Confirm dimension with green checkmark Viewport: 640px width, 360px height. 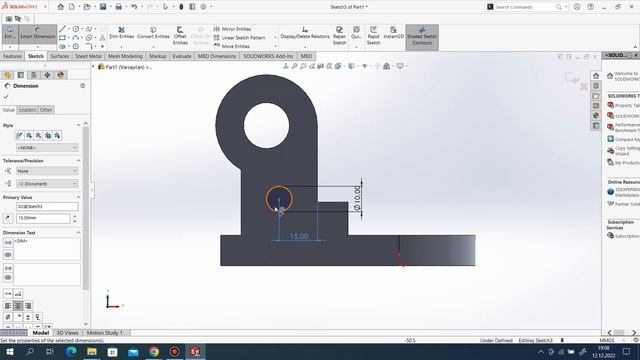6,97
